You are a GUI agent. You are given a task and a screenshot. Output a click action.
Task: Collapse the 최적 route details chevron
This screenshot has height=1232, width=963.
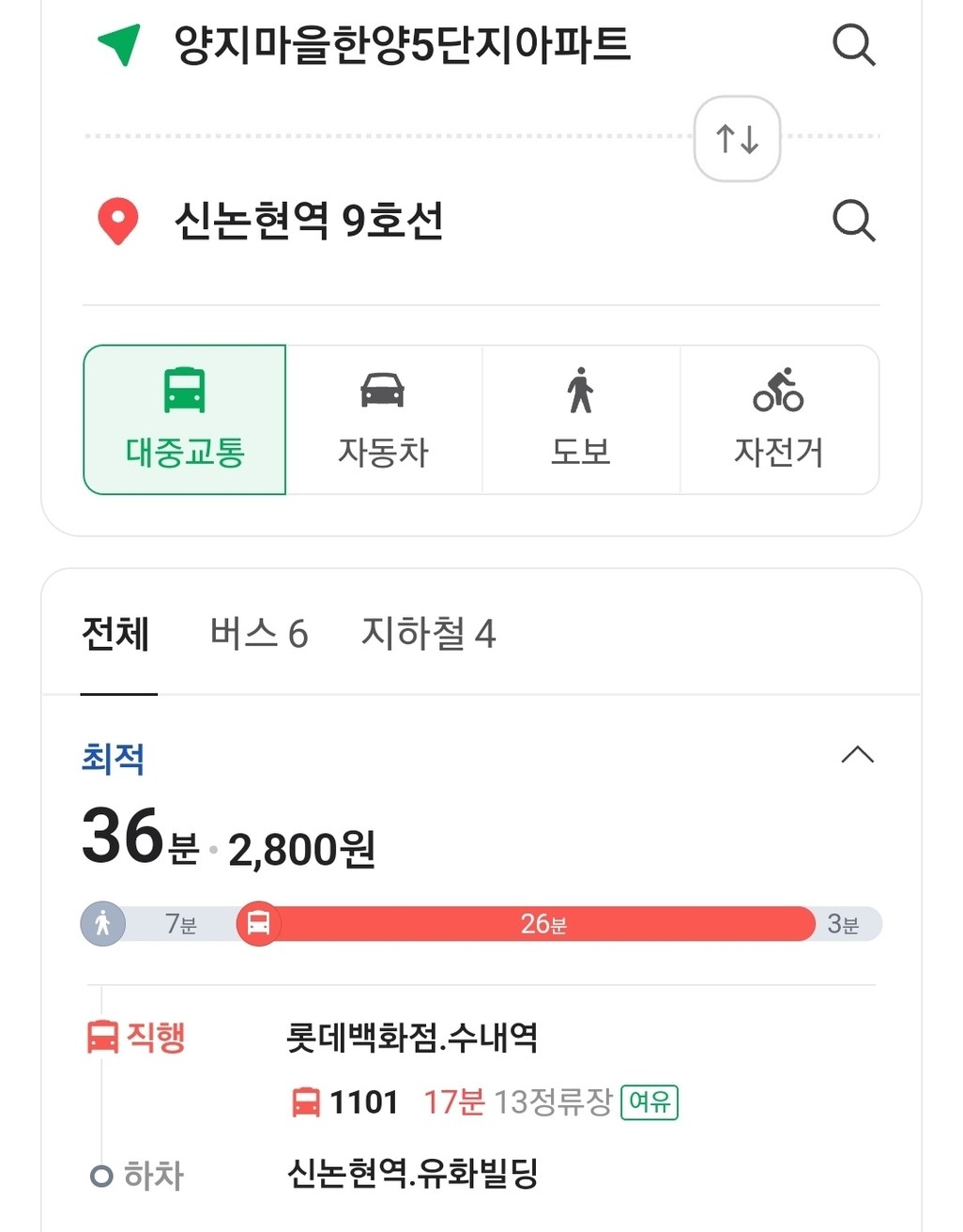tap(857, 755)
